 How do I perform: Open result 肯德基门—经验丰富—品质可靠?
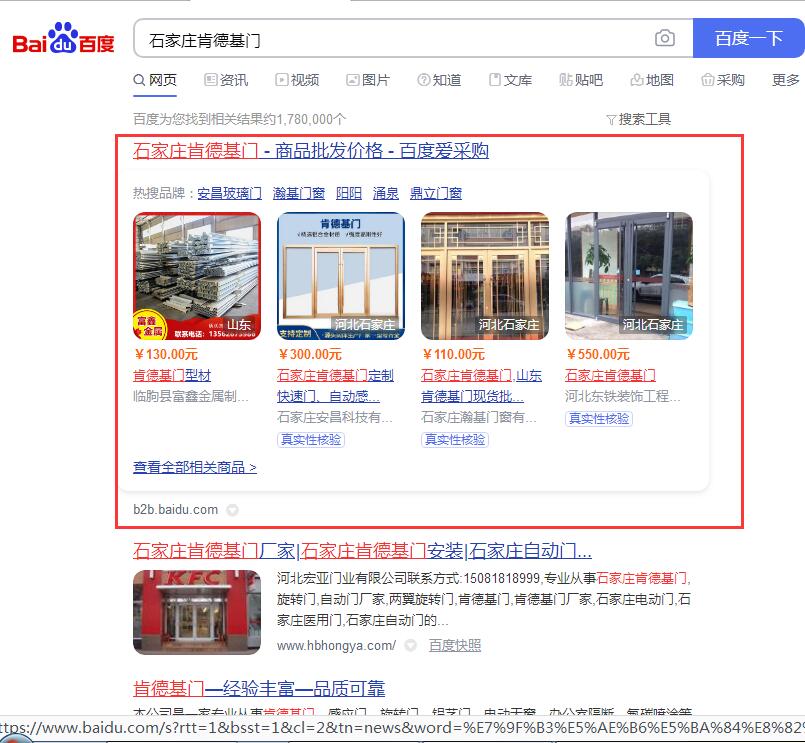click(x=259, y=689)
